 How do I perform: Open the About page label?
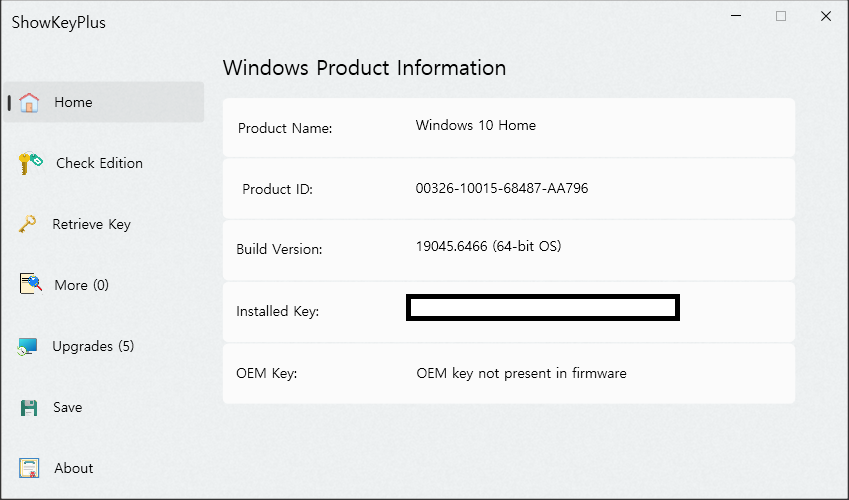[74, 468]
